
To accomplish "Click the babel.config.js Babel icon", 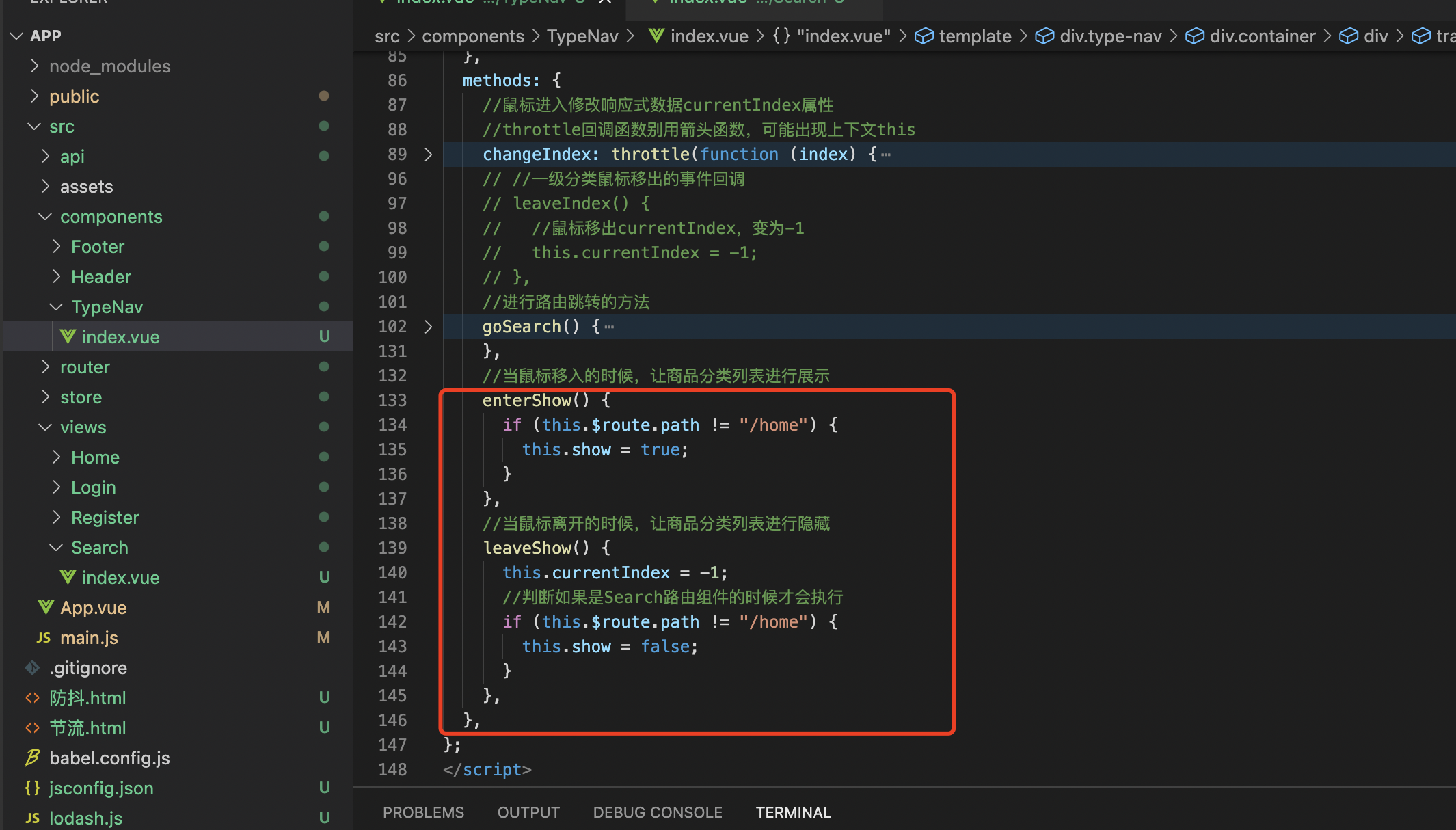I will (32, 758).
